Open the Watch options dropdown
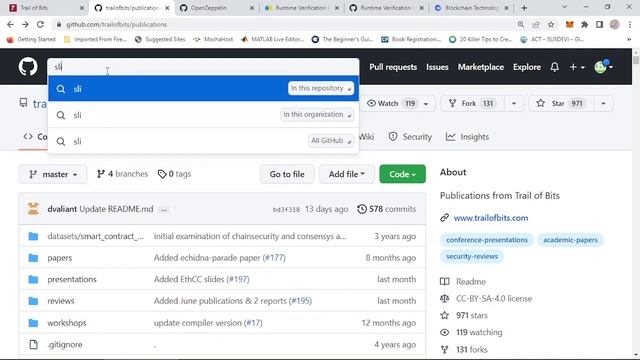 coord(426,104)
